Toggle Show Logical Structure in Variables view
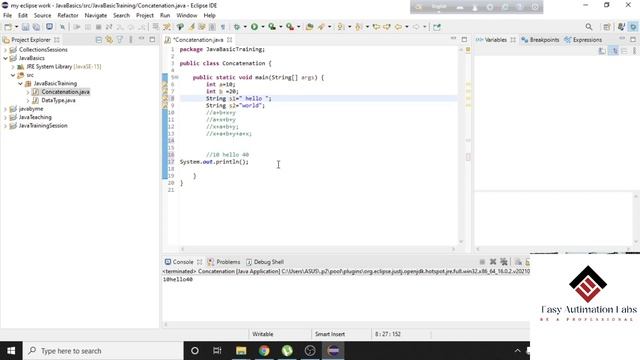 613,51
